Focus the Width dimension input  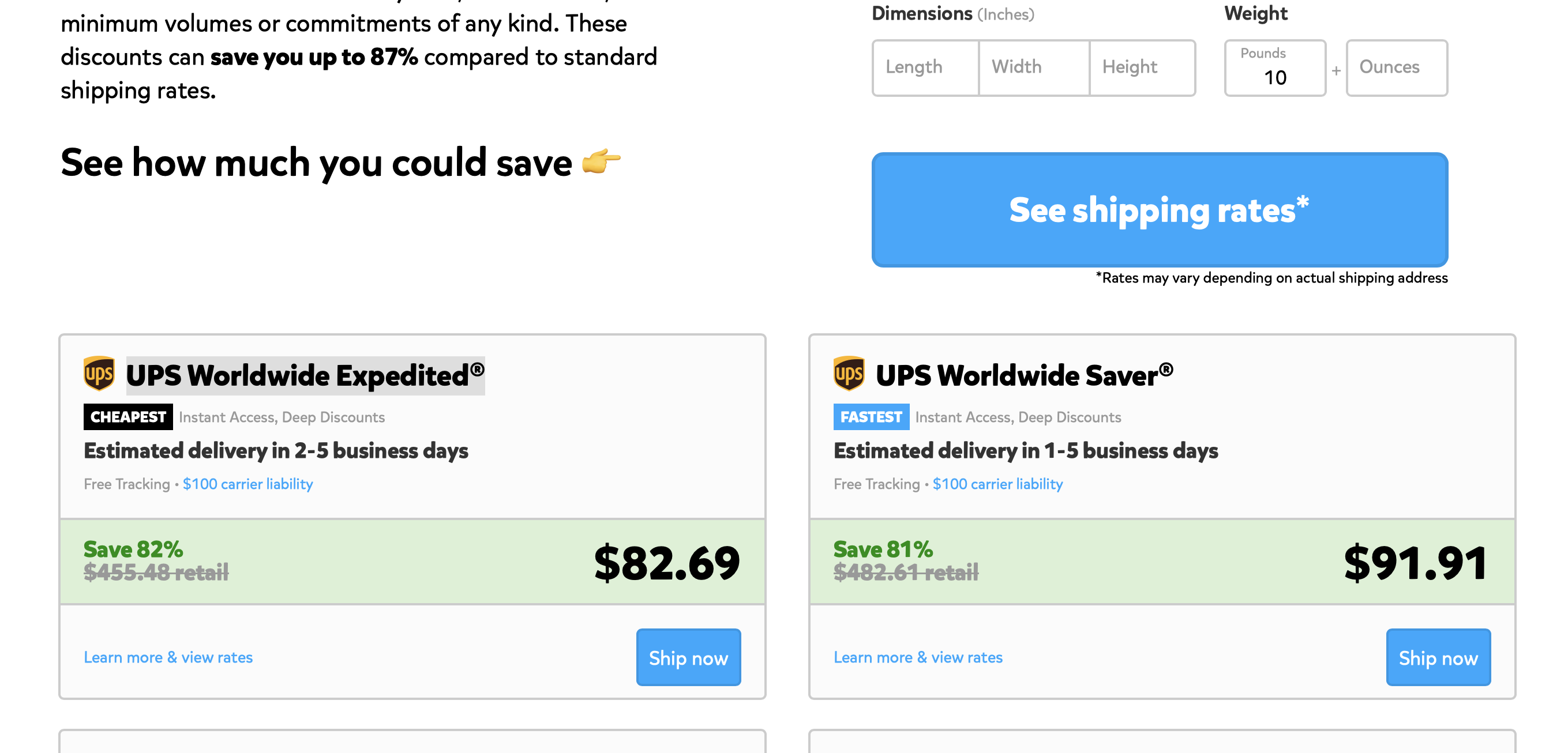tap(1034, 67)
